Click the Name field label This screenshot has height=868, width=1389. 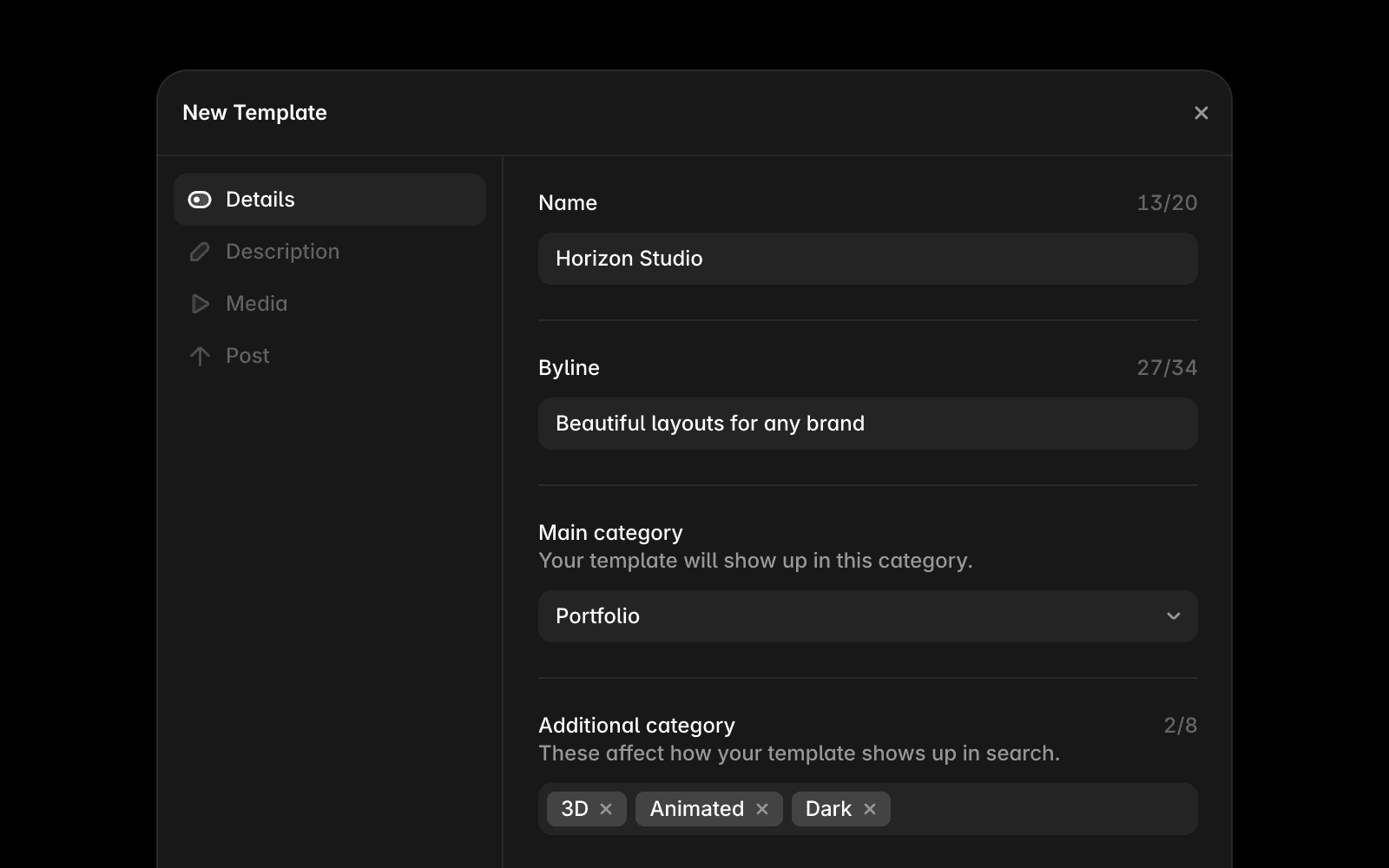568,203
